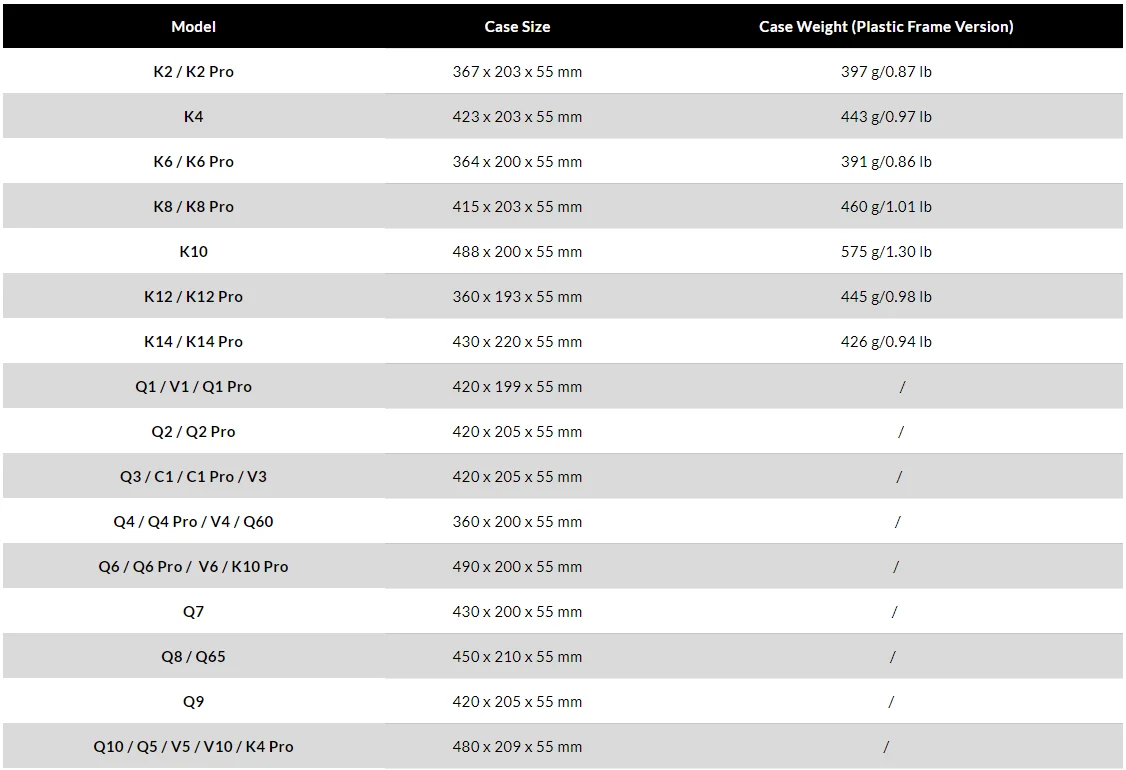Click the Case Weight column header
Image resolution: width=1126 pixels, height=770 pixels.
click(x=886, y=27)
